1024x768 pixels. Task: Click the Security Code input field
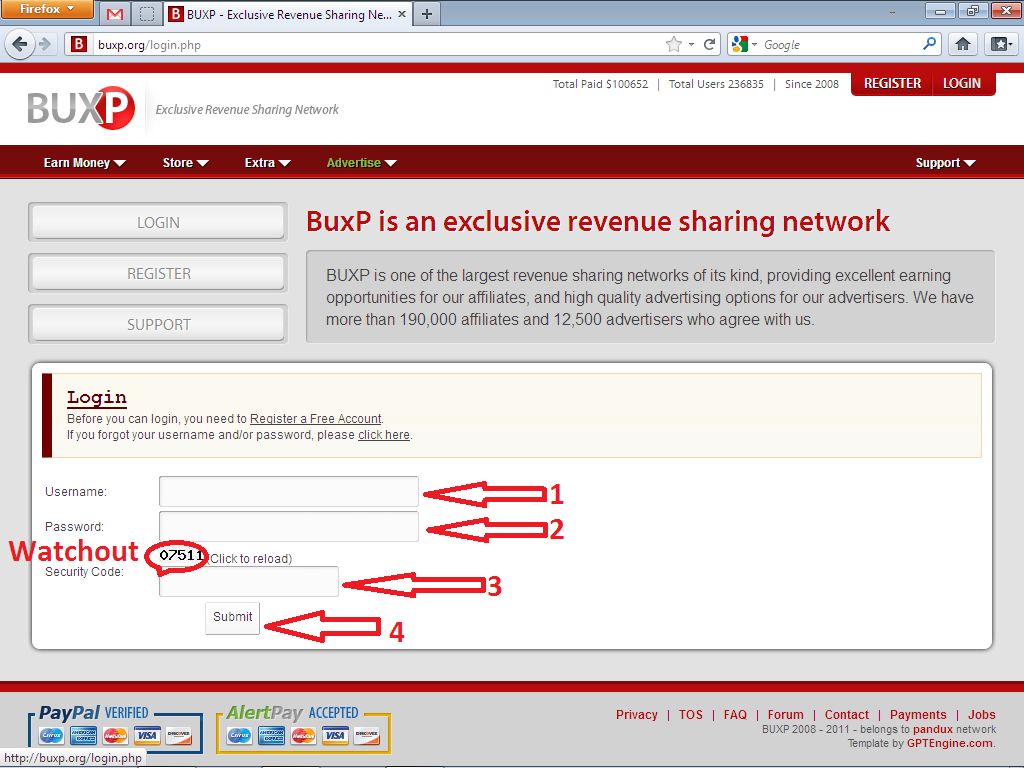click(249, 581)
